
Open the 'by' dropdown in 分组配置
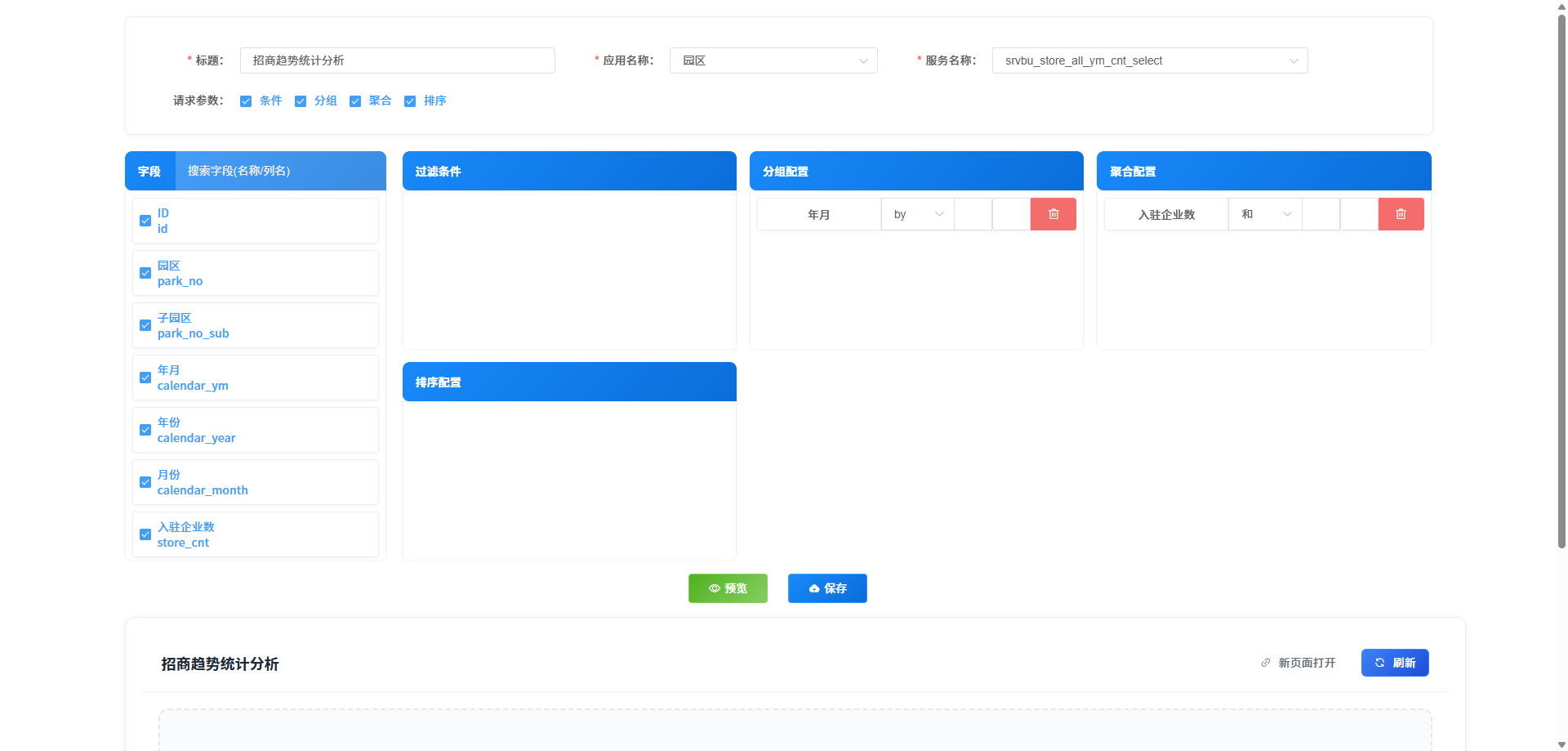(x=917, y=214)
